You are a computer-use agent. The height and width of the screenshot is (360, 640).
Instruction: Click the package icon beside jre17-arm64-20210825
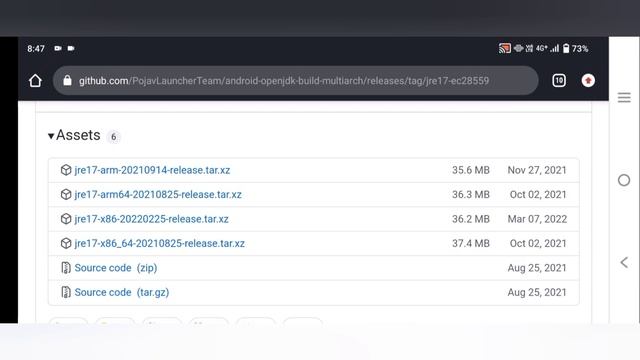click(66, 194)
